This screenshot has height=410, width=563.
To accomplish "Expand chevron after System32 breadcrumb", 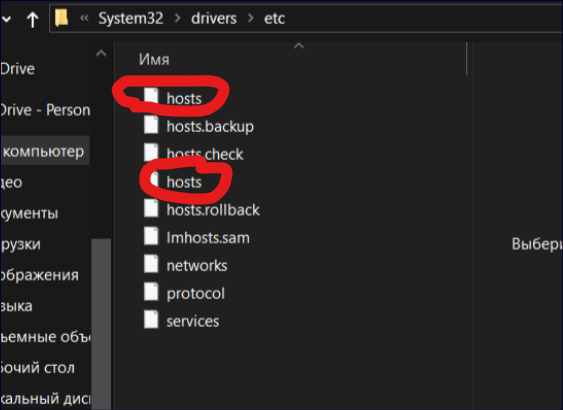I will (x=177, y=18).
